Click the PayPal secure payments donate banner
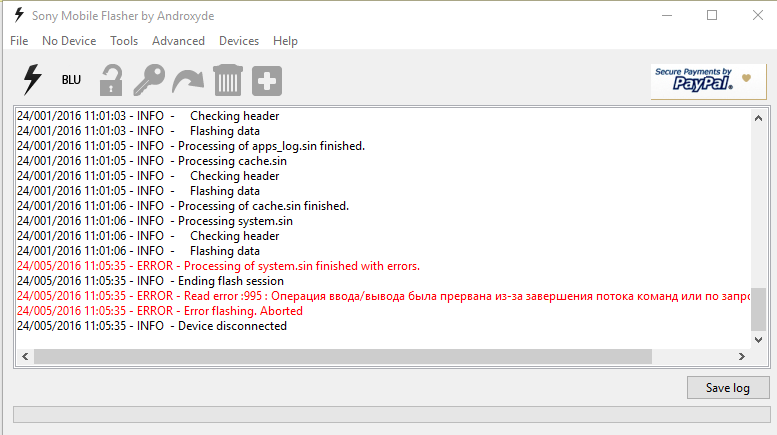Viewport: 777px width, 435px height. tap(709, 82)
